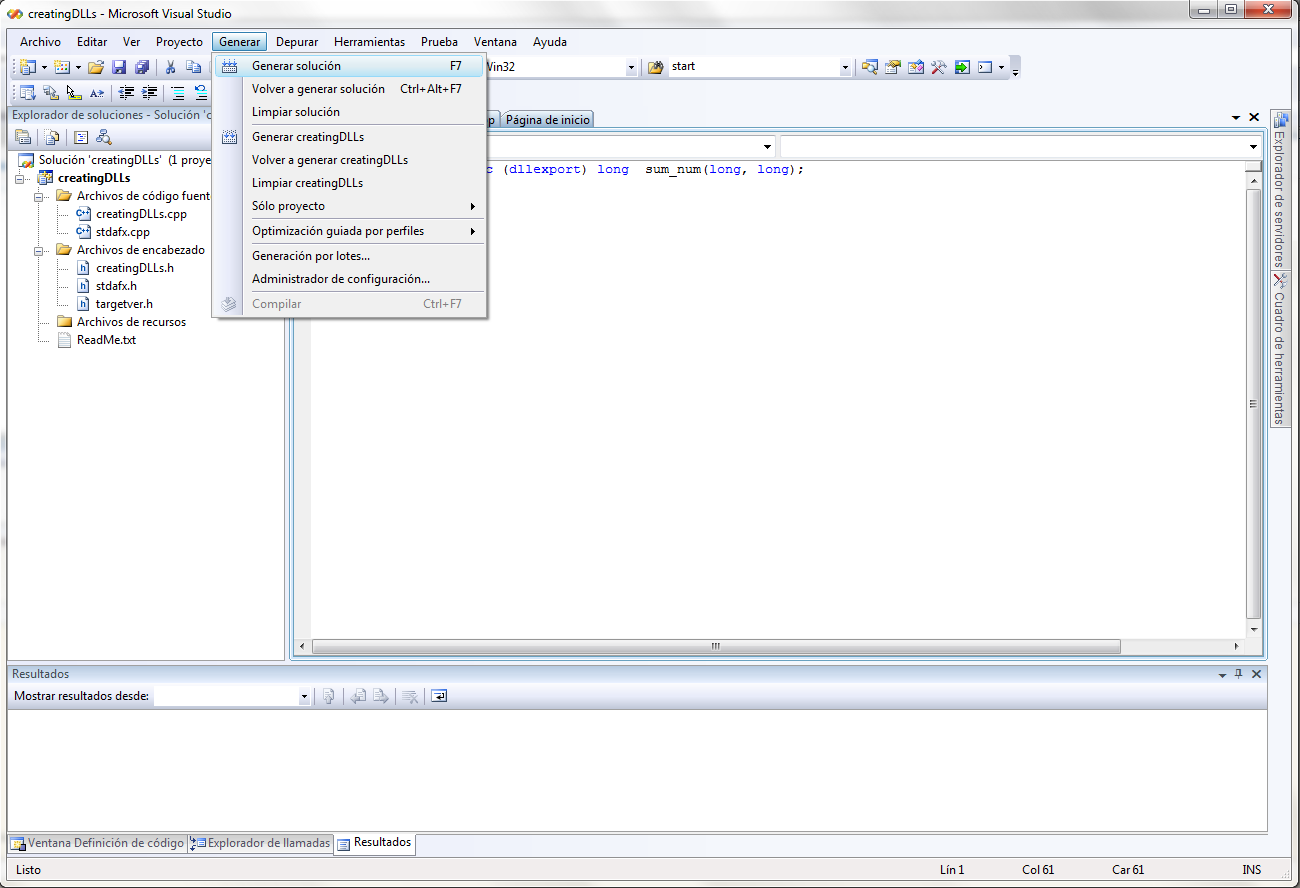Image resolution: width=1300 pixels, height=888 pixels.
Task: Click the editor horizontal scrollbar thumb
Action: [x=715, y=646]
